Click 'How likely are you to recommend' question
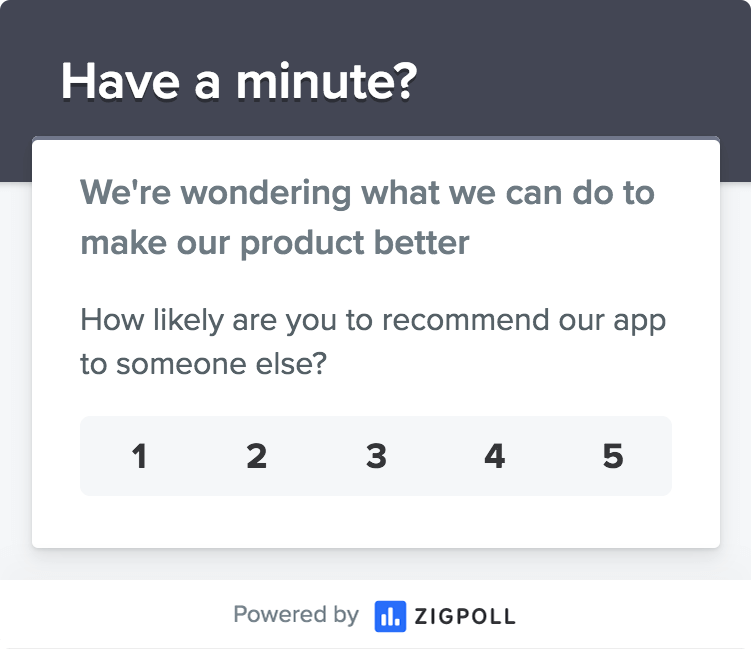This screenshot has width=751, height=649. [373, 320]
